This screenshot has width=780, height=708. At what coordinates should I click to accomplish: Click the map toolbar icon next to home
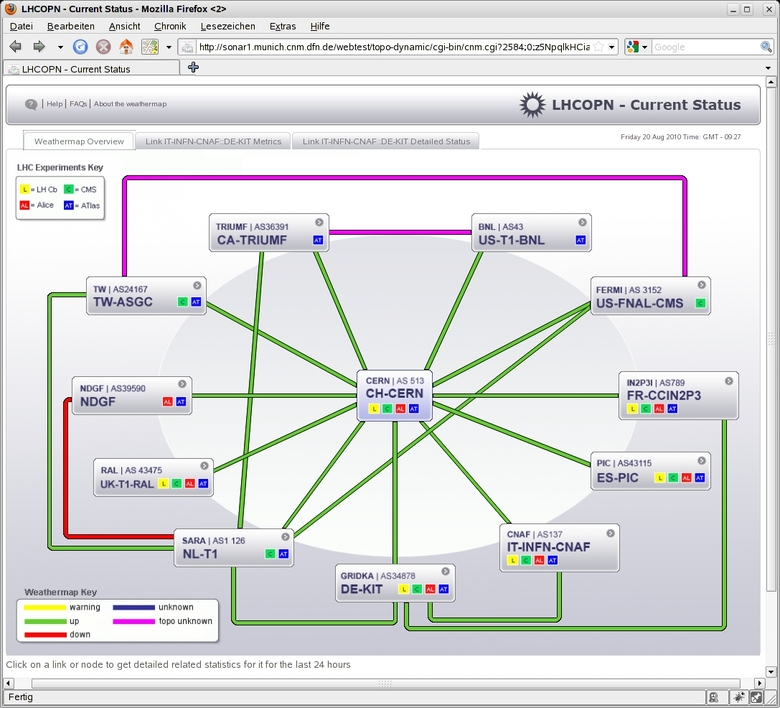tap(150, 47)
